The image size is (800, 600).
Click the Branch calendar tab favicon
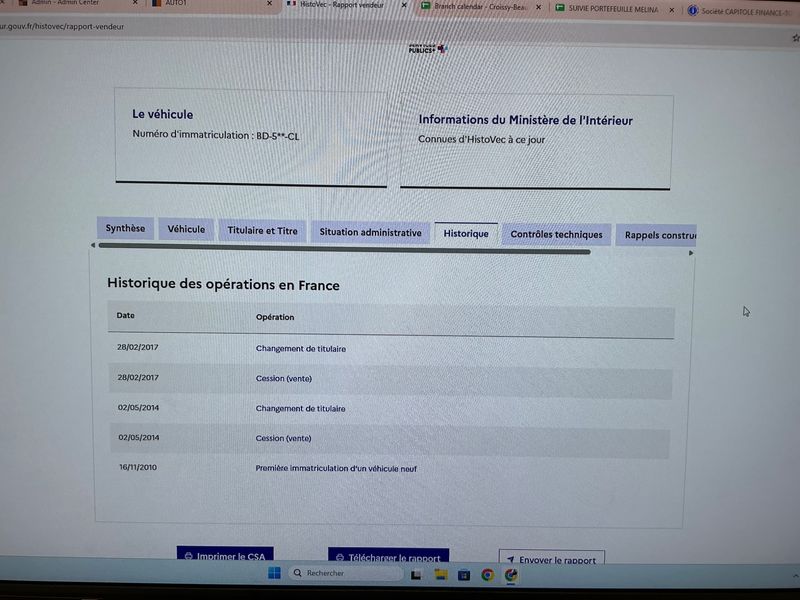[x=426, y=7]
